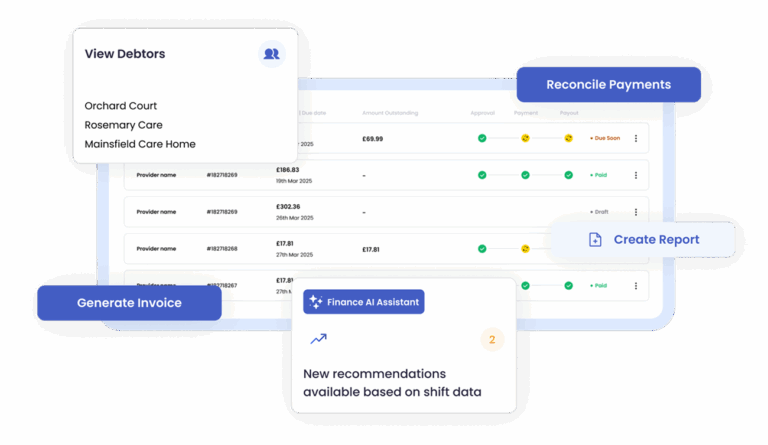Image resolution: width=768 pixels, height=445 pixels.
Task: Select Orchard Court in the debtors list
Action: 121,106
